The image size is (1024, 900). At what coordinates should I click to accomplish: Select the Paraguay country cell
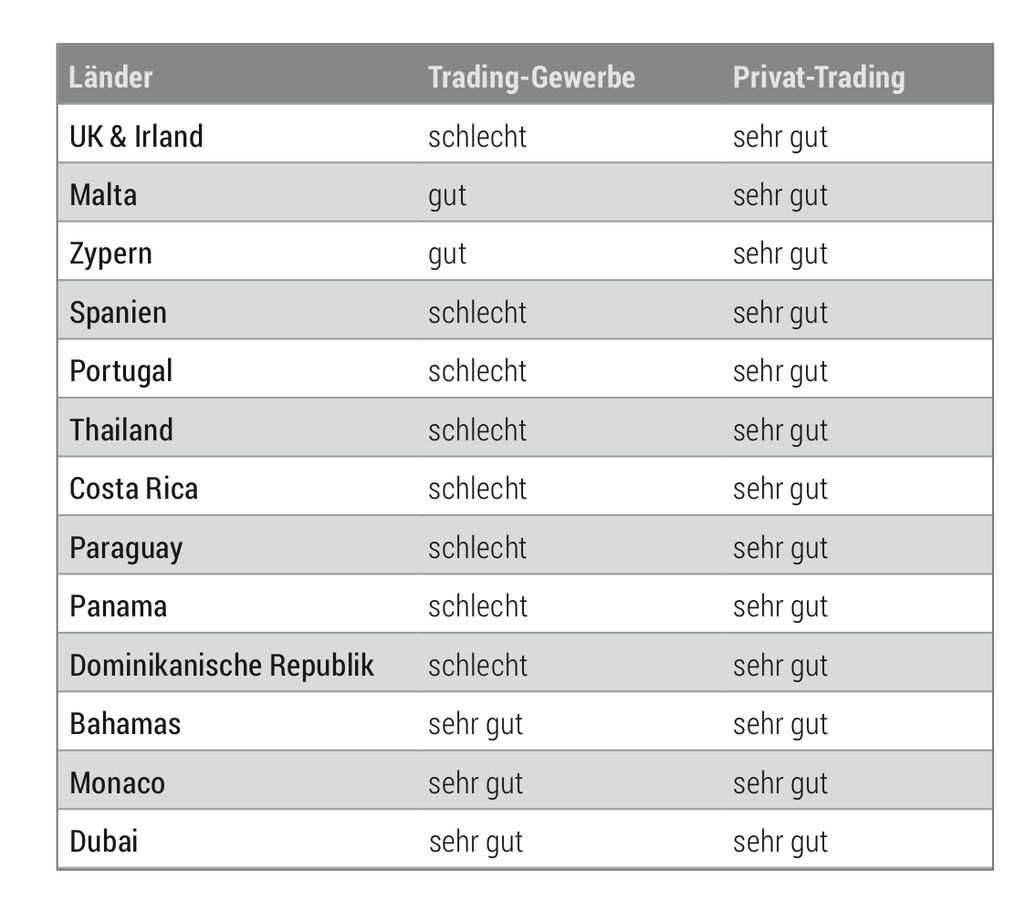click(x=125, y=549)
